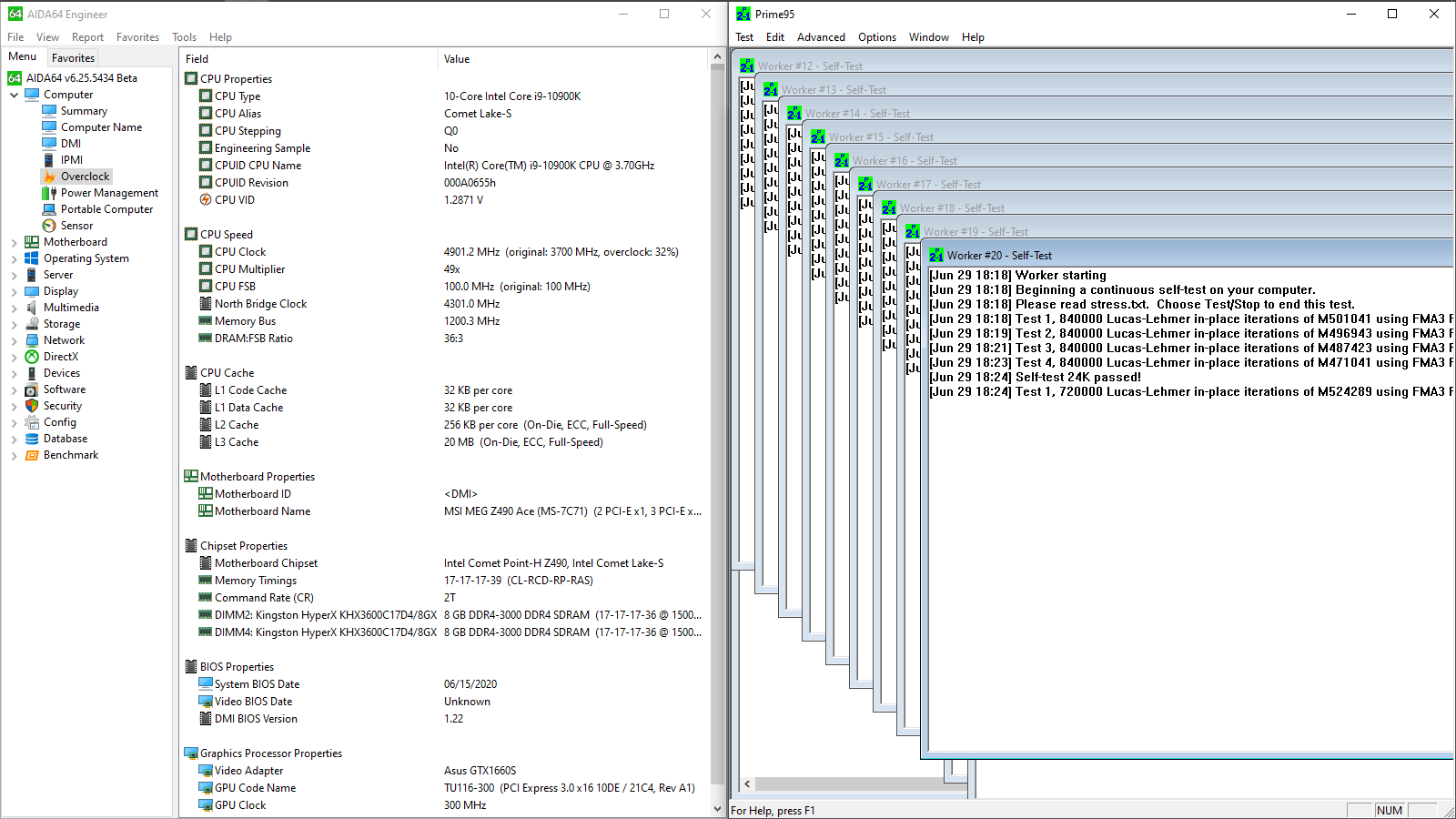Select the Benchmark category icon
This screenshot has width=1456, height=819.
tap(32, 455)
